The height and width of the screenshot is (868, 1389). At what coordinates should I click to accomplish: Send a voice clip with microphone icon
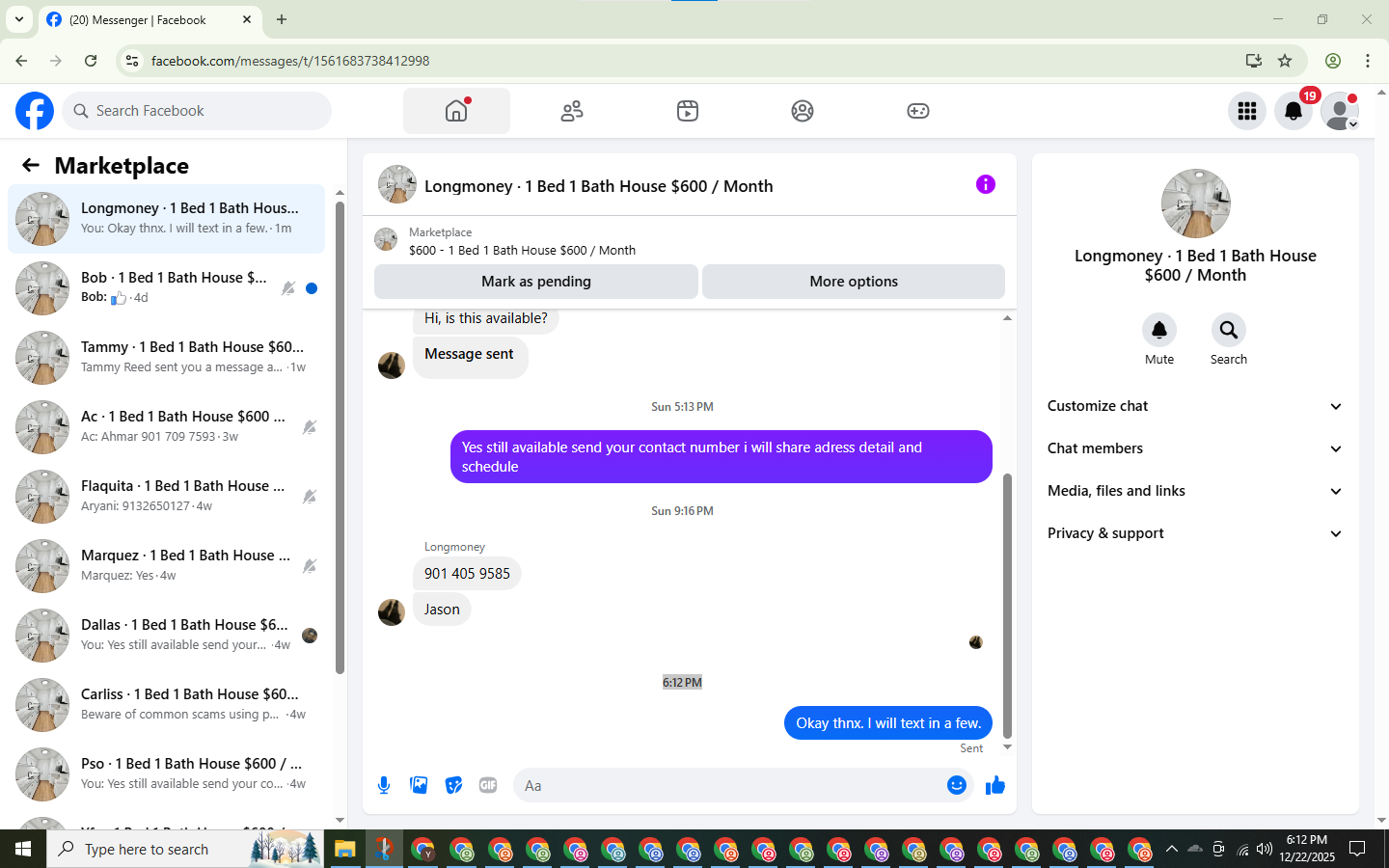384,785
